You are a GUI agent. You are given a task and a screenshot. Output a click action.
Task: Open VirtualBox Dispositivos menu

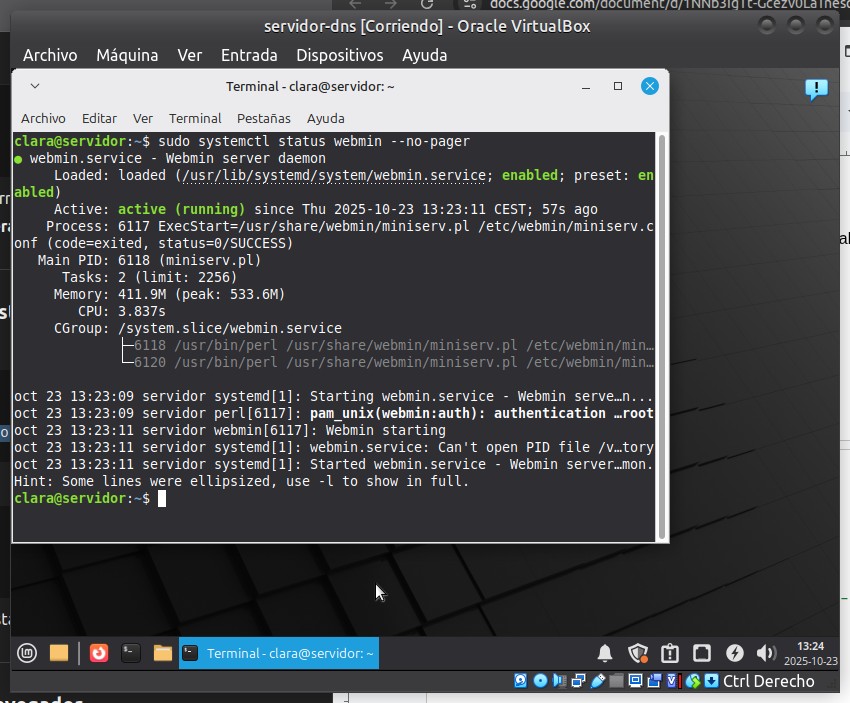point(339,55)
